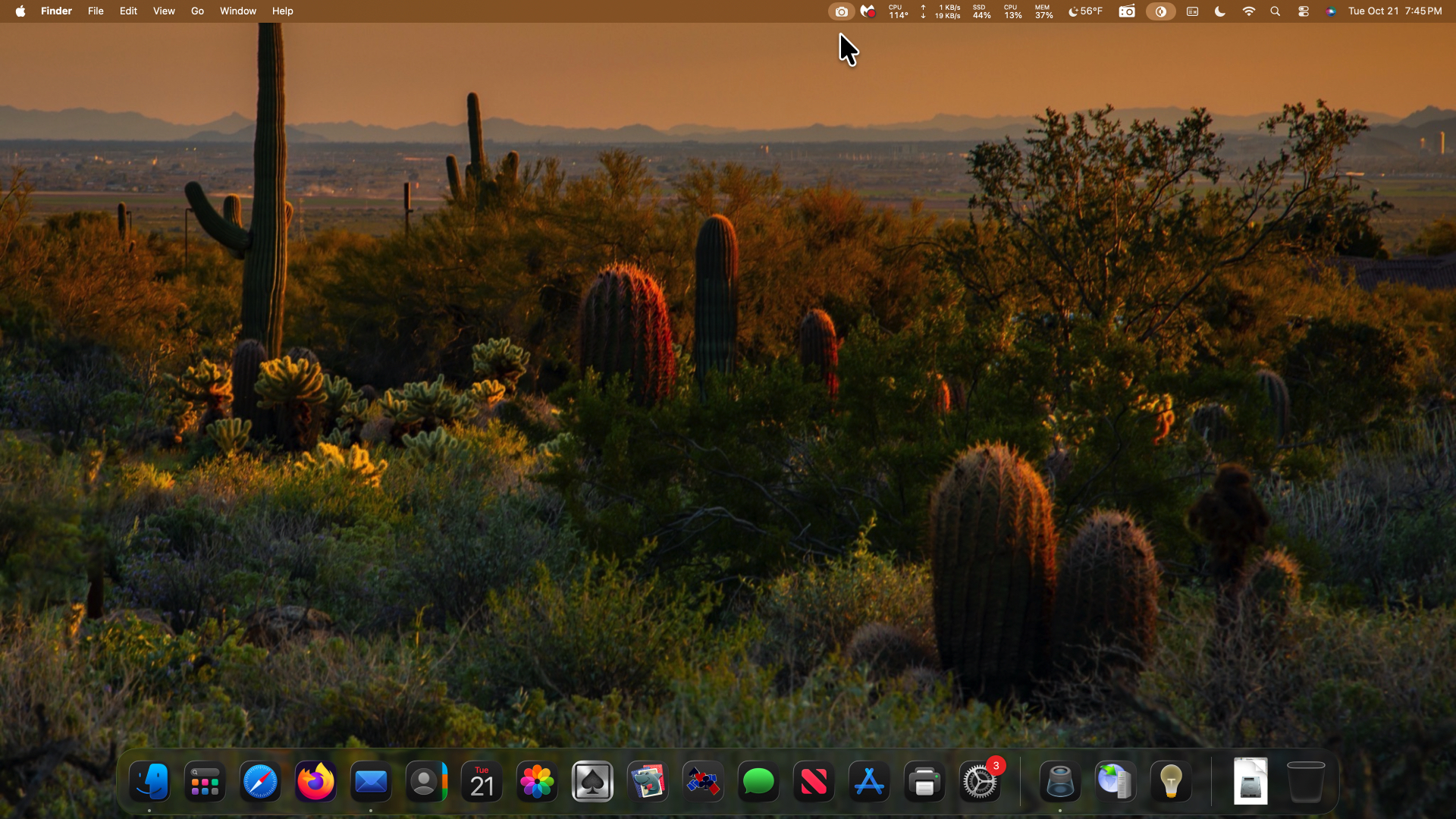Click the date and time clock
1456x819 pixels.
pyautogui.click(x=1395, y=11)
